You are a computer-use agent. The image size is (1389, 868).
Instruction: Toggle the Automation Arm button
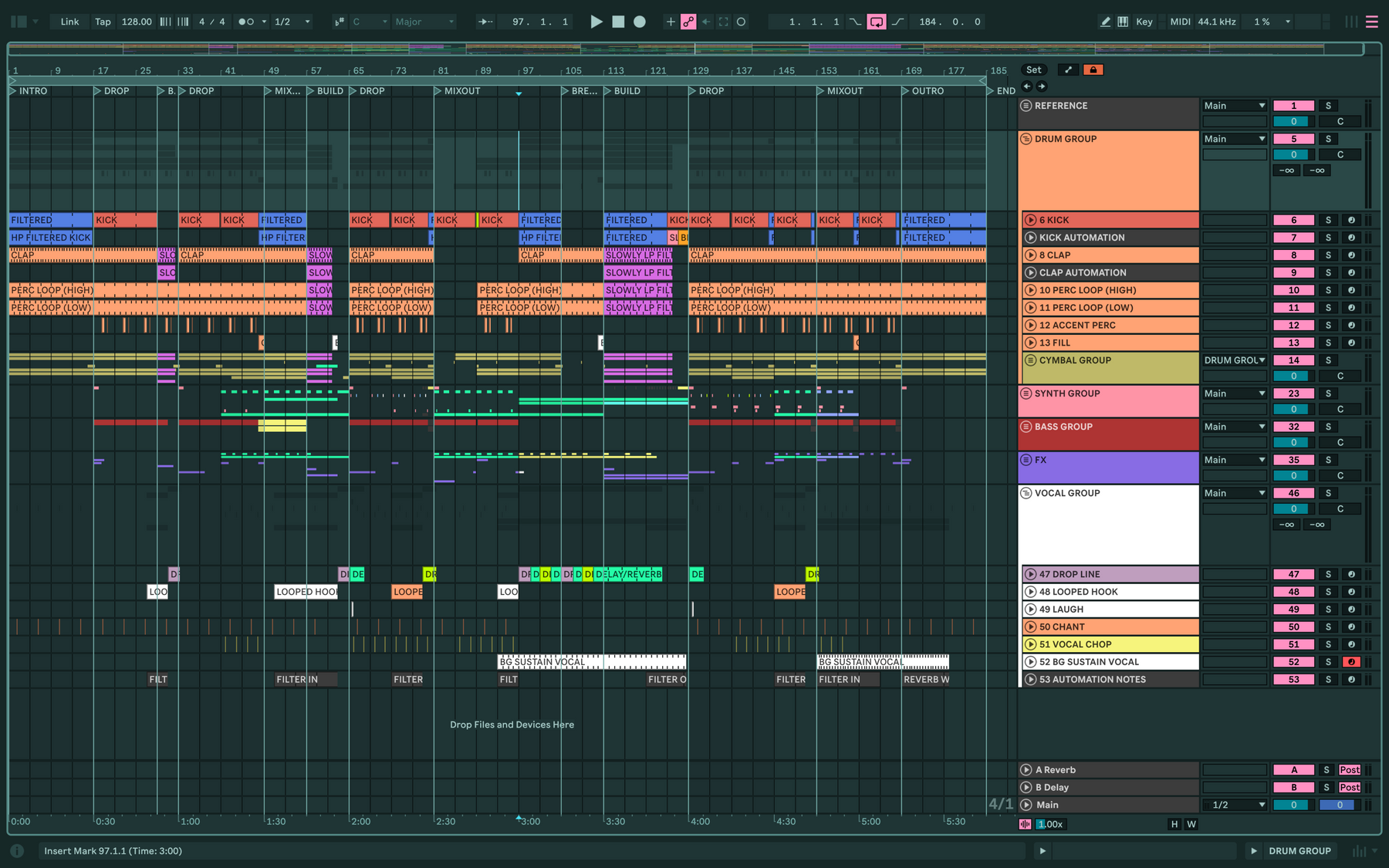688,22
